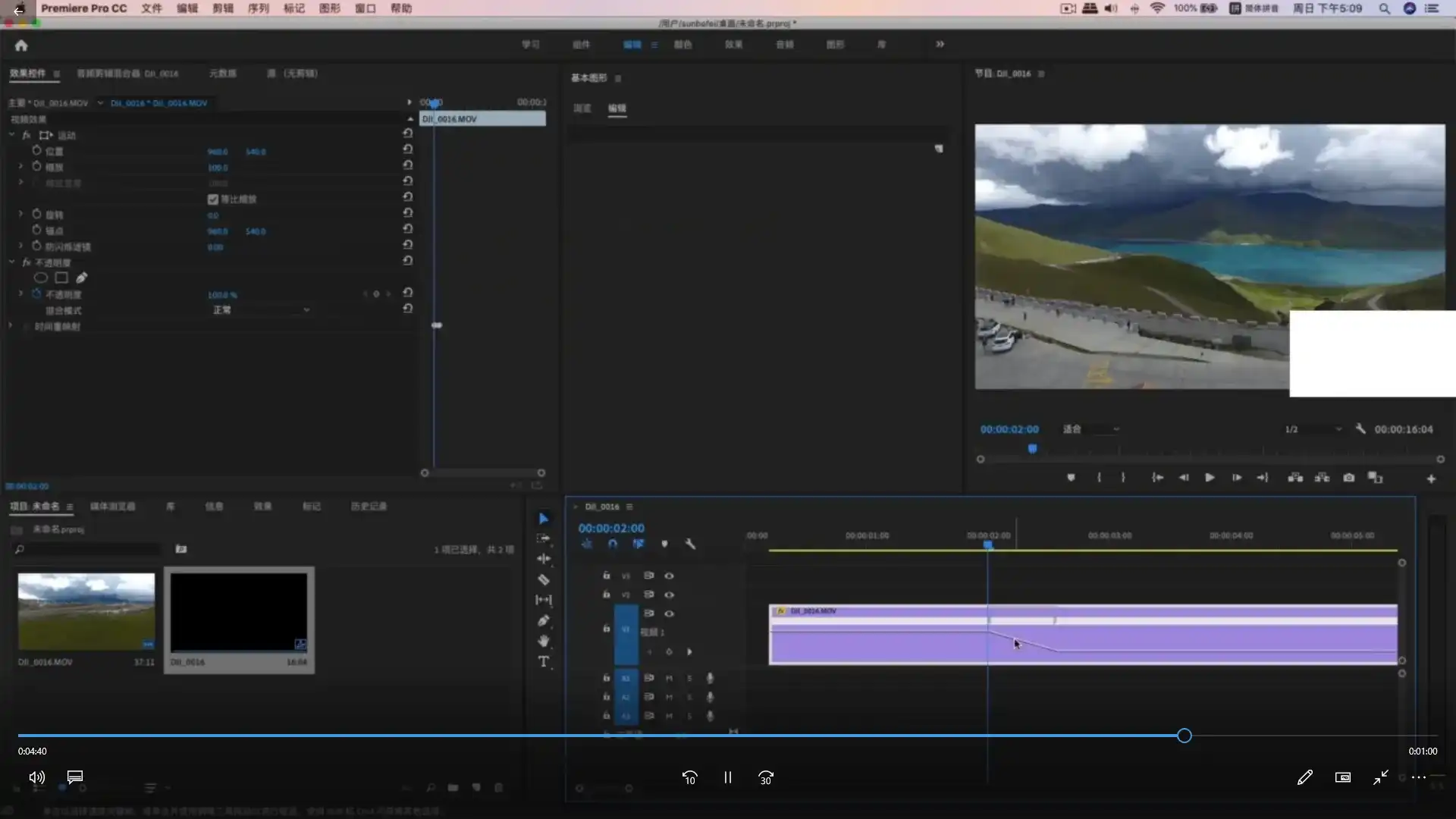This screenshot has height=819, width=1456.
Task: Toggle the uniform scale checkbox
Action: coord(213,199)
